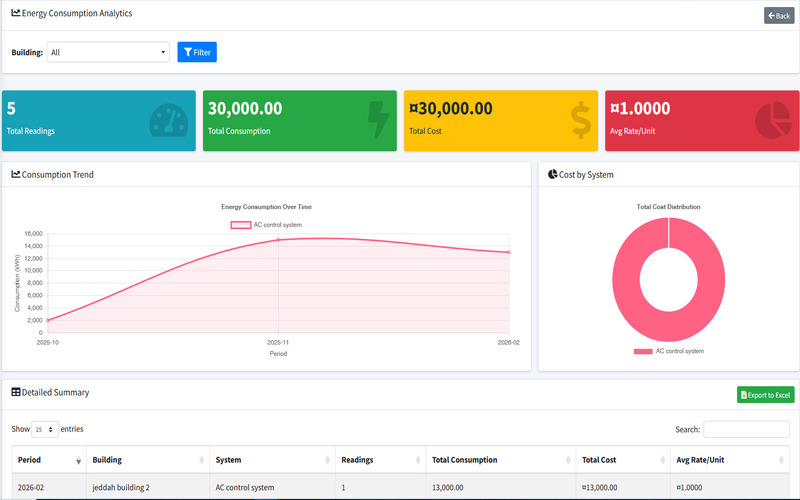Click the ¤30,000.00 Total Cost value

coord(451,108)
